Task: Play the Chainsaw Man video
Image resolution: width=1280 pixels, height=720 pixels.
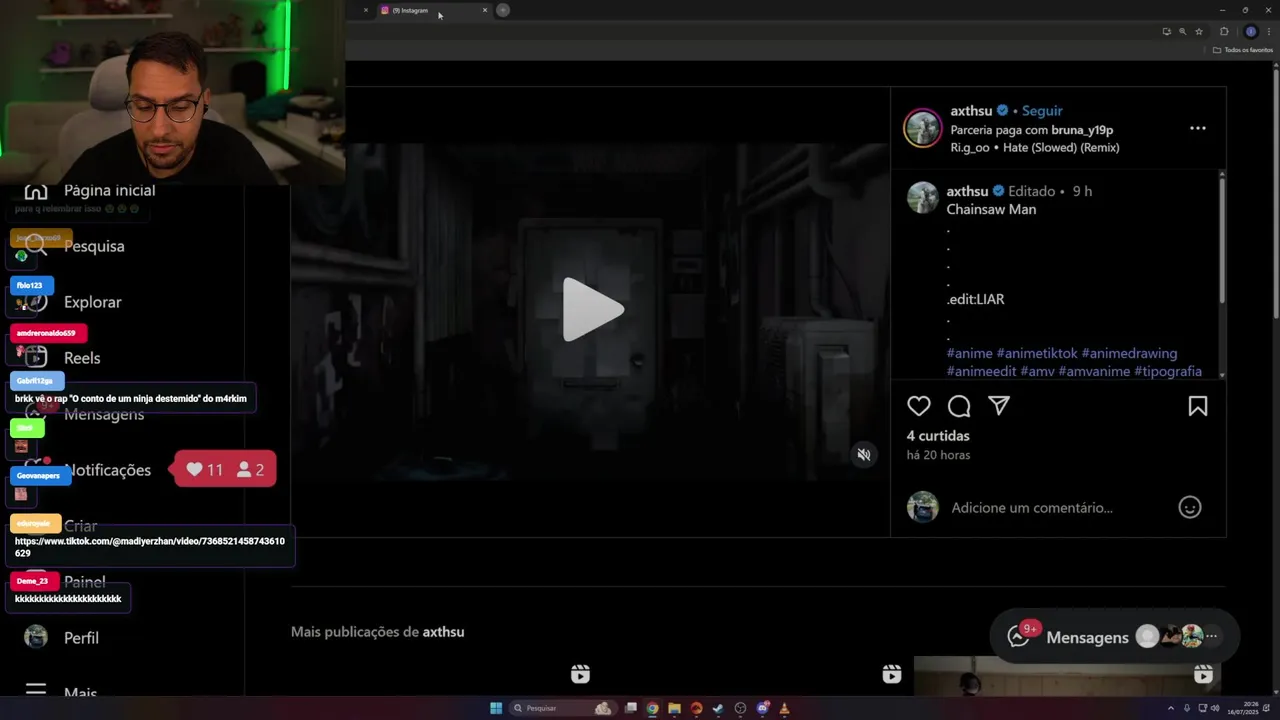Action: [593, 309]
